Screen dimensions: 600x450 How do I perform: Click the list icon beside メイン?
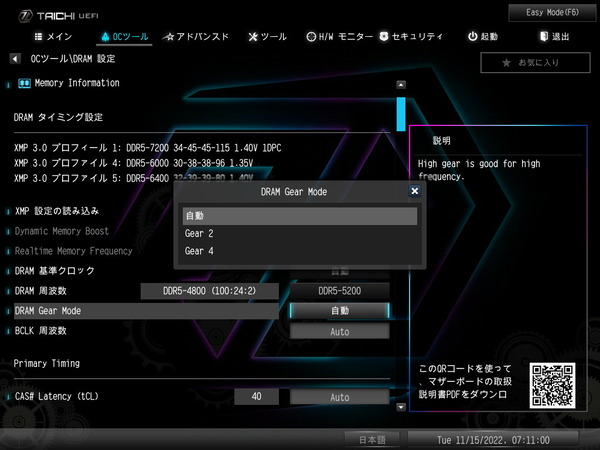[38, 37]
